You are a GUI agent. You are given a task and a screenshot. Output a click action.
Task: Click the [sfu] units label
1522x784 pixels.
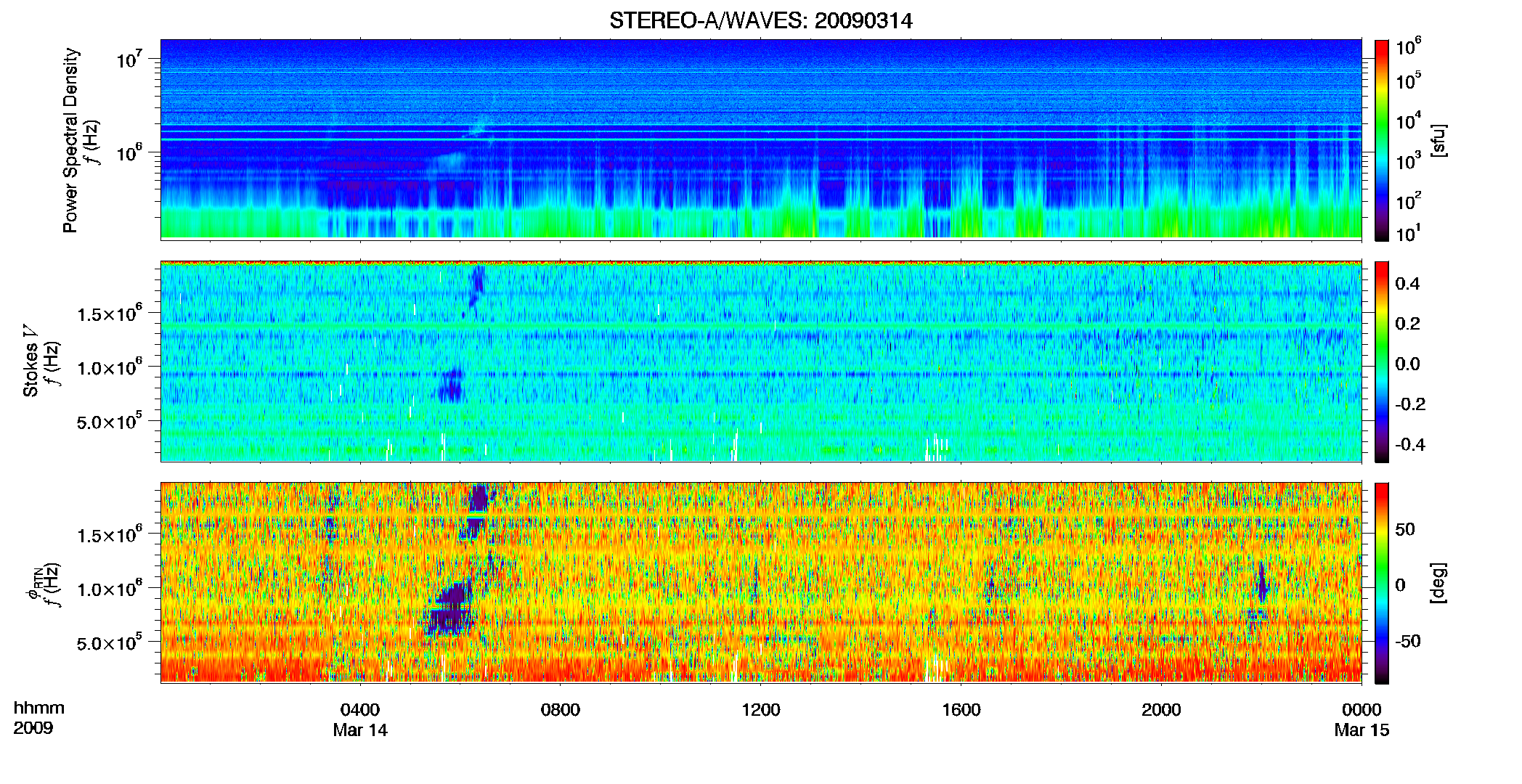tap(1438, 140)
